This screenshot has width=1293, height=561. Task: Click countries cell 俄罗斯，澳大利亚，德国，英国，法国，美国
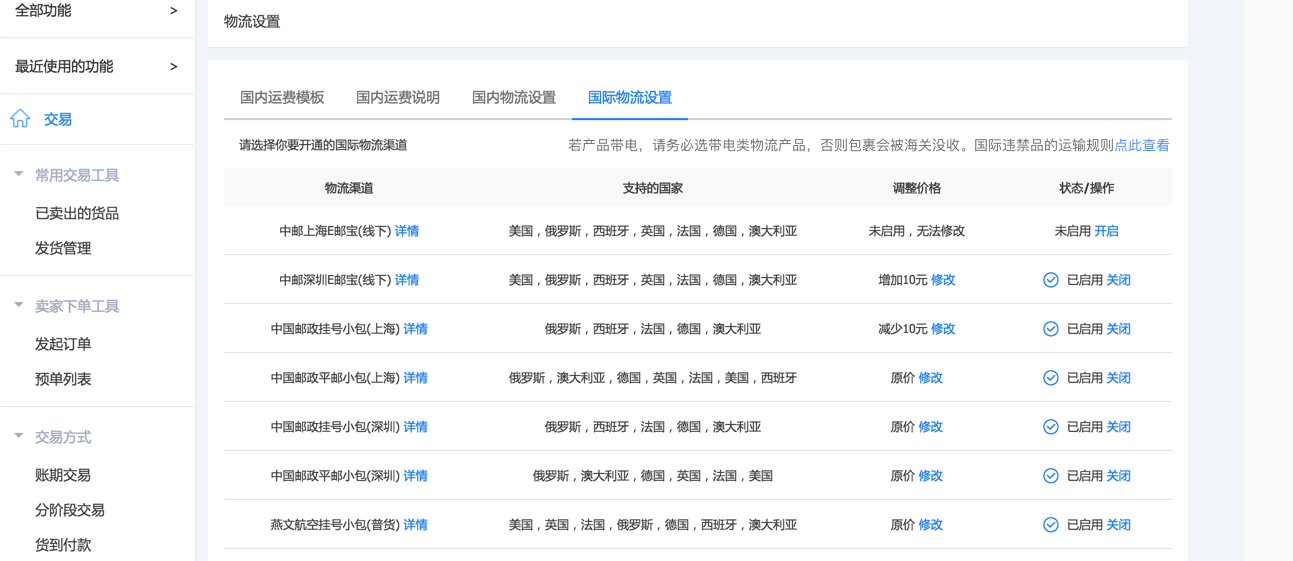click(653, 476)
